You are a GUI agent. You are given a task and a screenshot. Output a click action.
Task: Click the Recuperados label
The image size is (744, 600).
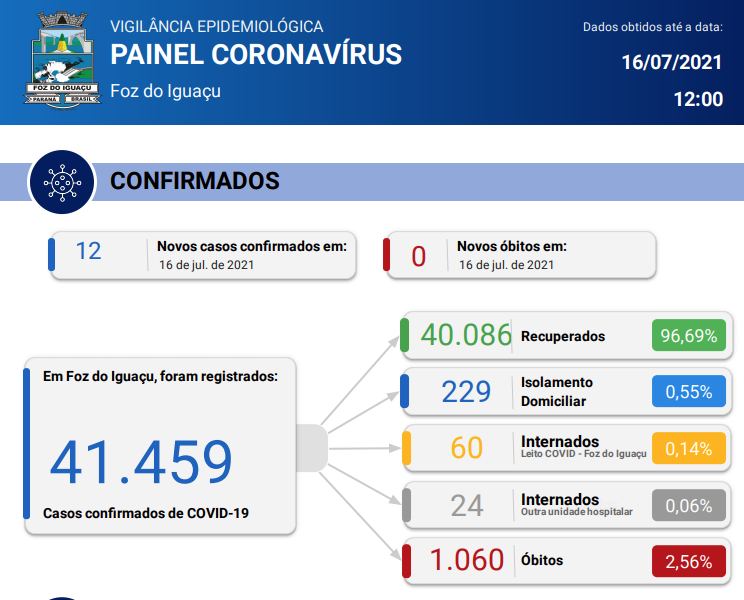(563, 336)
